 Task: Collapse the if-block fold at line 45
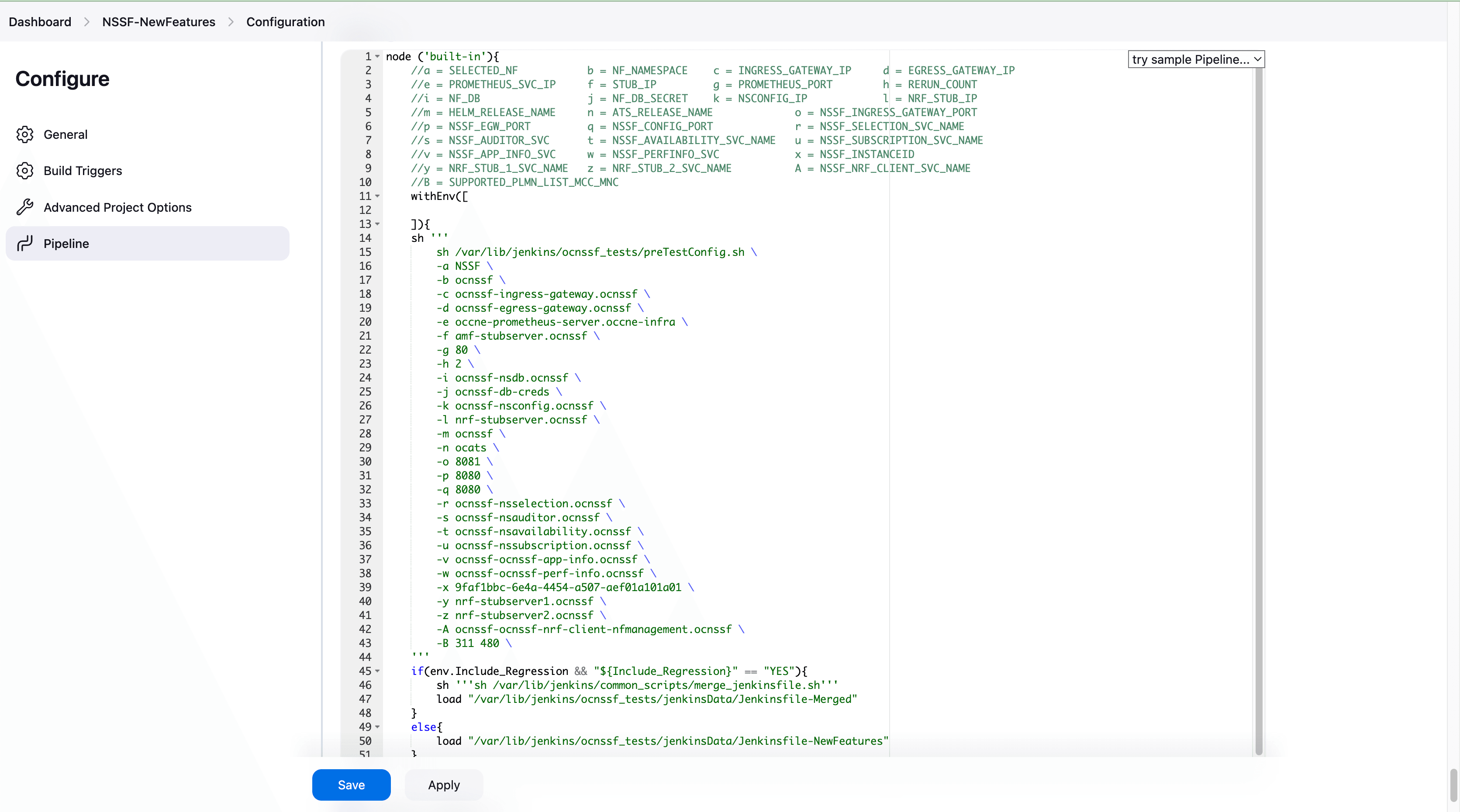click(x=378, y=671)
